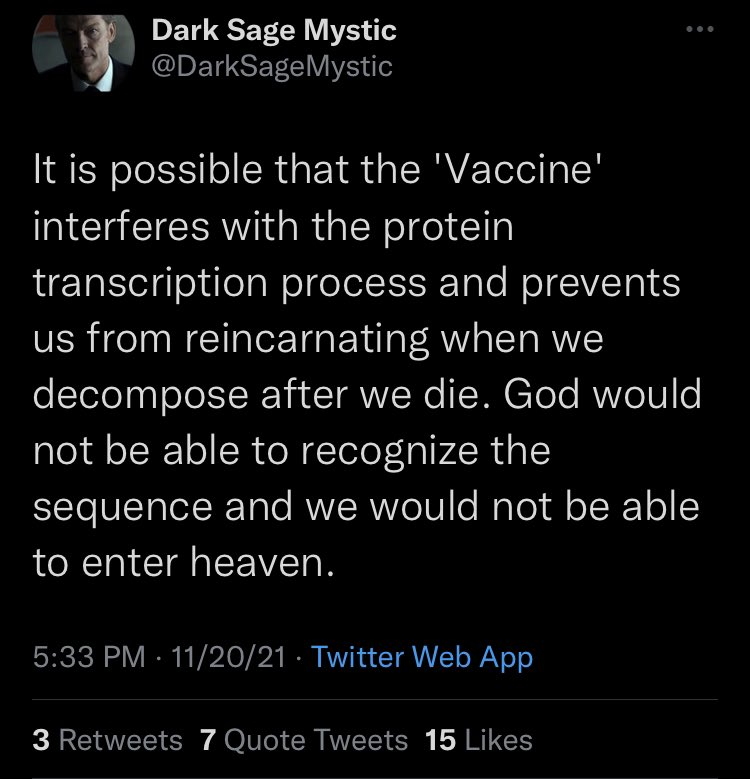Click the number 7 beside Quote Tweets
The width and height of the screenshot is (750, 779).
coord(208,740)
